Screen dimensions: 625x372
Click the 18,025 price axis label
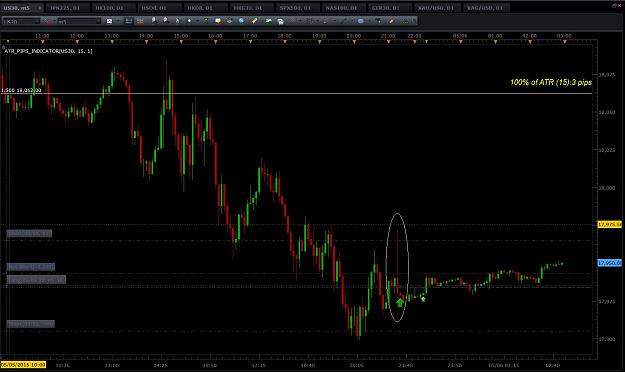click(607, 150)
